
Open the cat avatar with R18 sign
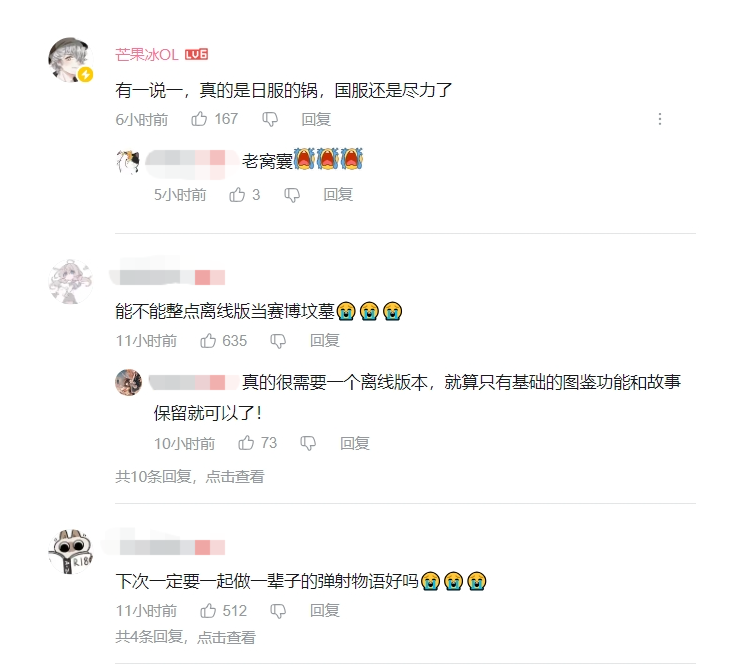71,552
